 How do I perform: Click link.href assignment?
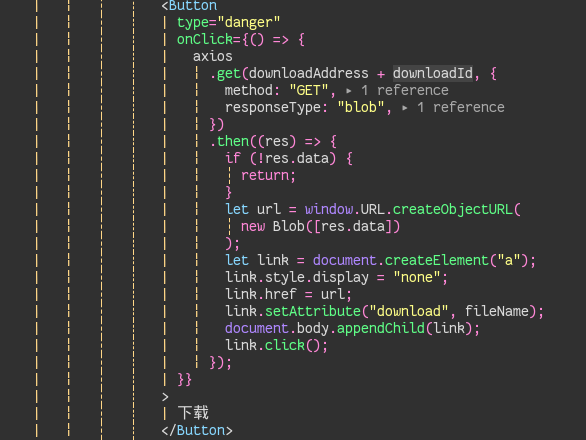pyautogui.click(x=289, y=294)
